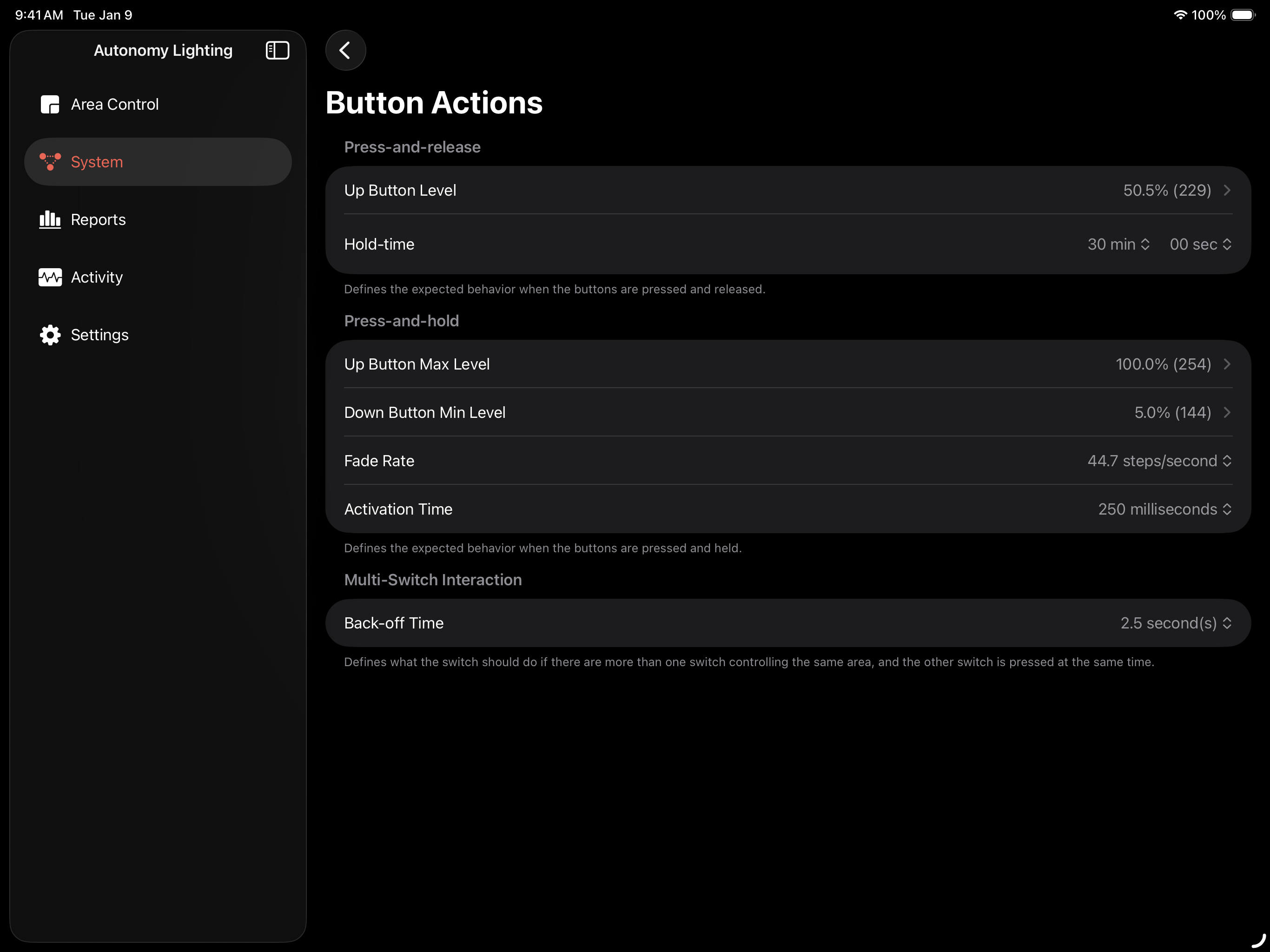Image resolution: width=1270 pixels, height=952 pixels.
Task: Click the Tue Jan 9 date
Action: 103,15
